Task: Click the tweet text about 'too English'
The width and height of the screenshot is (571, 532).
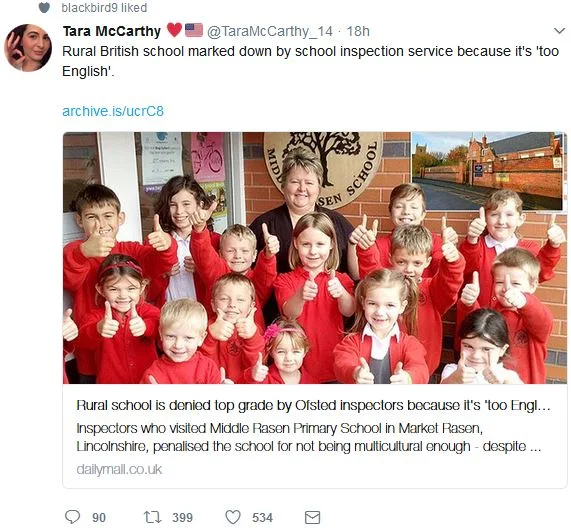Action: pyautogui.click(x=310, y=61)
